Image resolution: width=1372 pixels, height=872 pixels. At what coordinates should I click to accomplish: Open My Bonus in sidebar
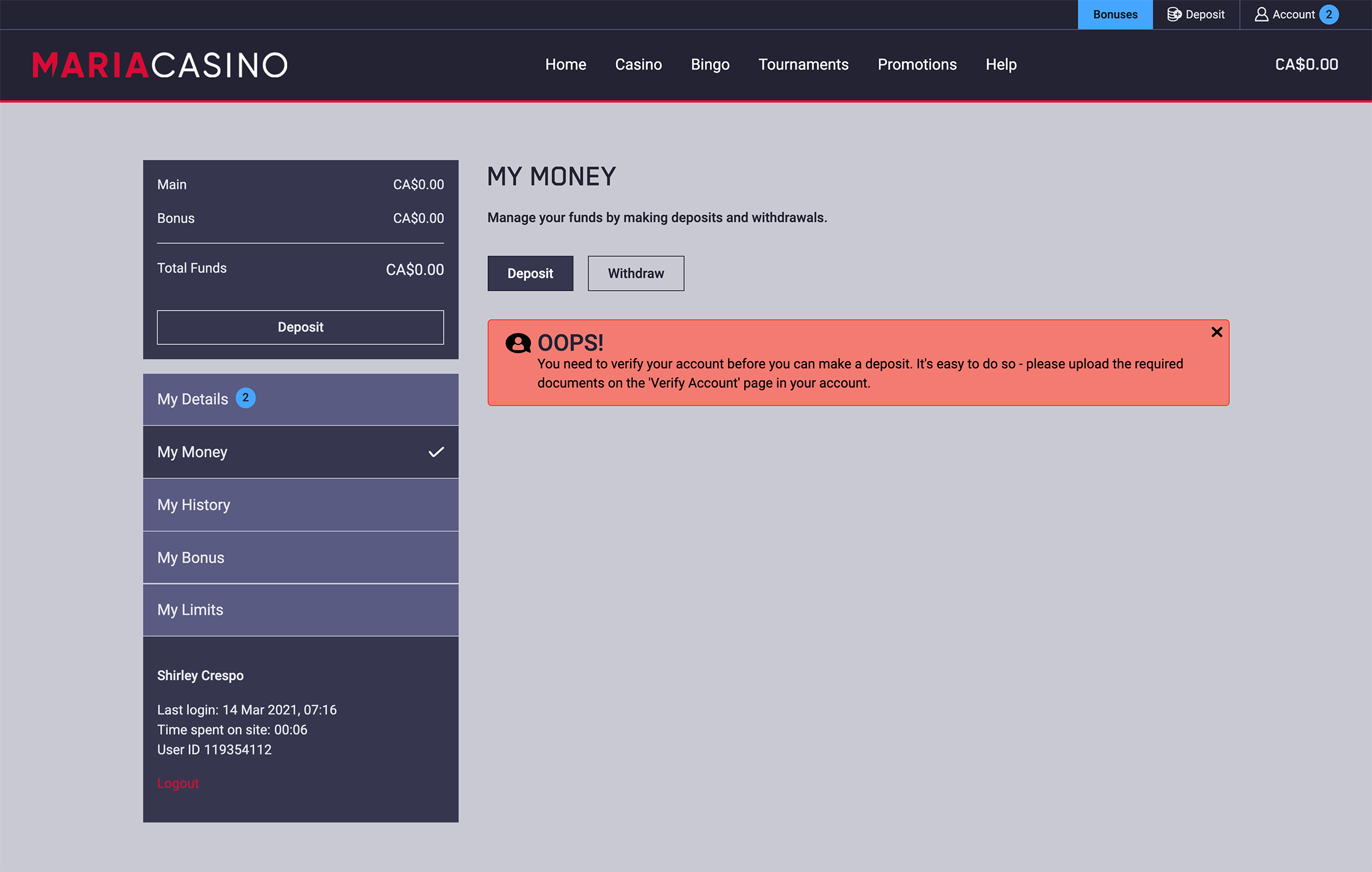300,557
